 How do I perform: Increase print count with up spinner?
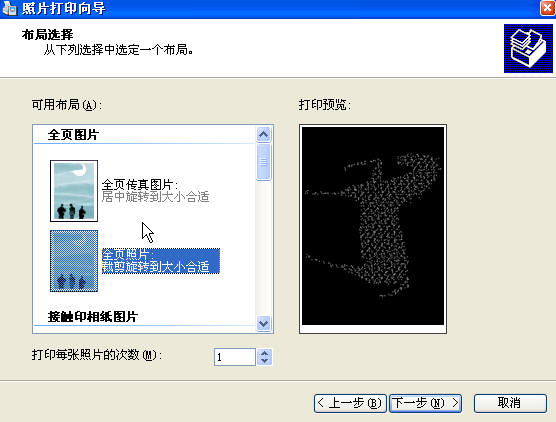point(265,353)
